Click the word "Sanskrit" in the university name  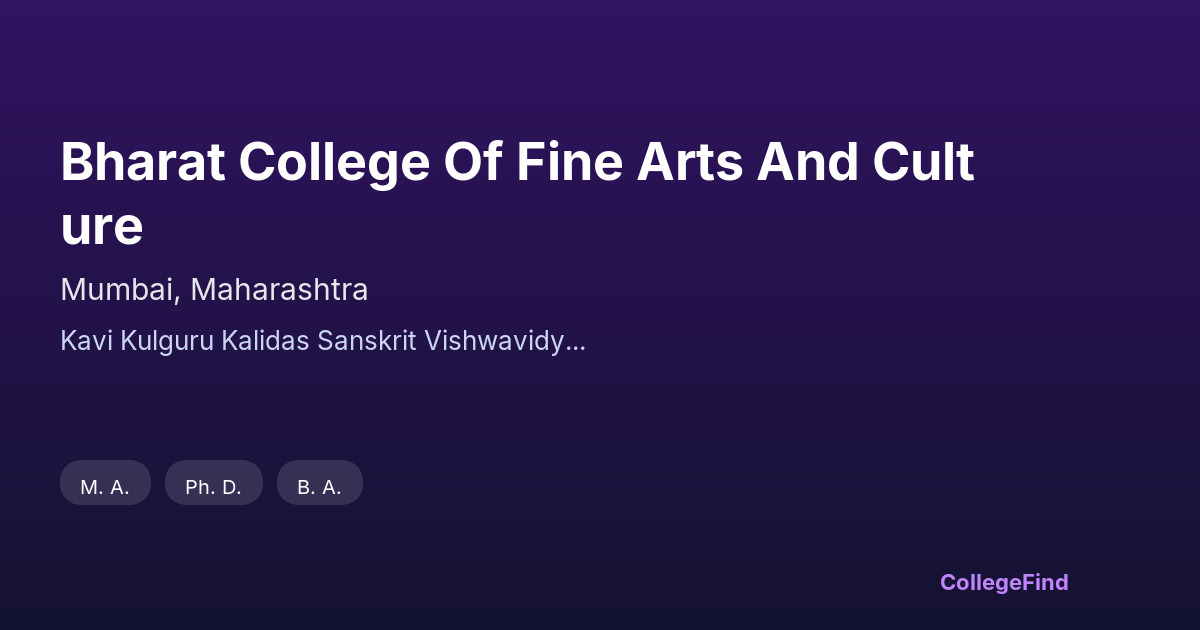coord(367,341)
